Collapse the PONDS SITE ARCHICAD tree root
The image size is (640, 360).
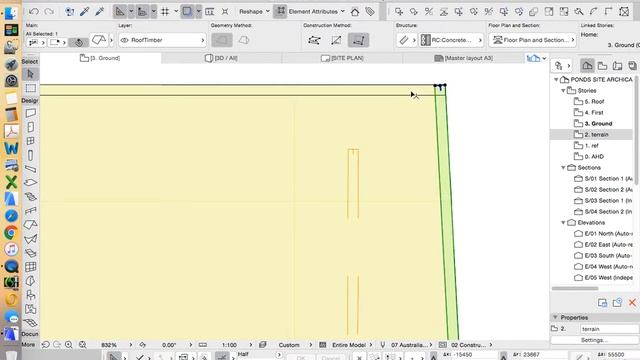[x=556, y=79]
